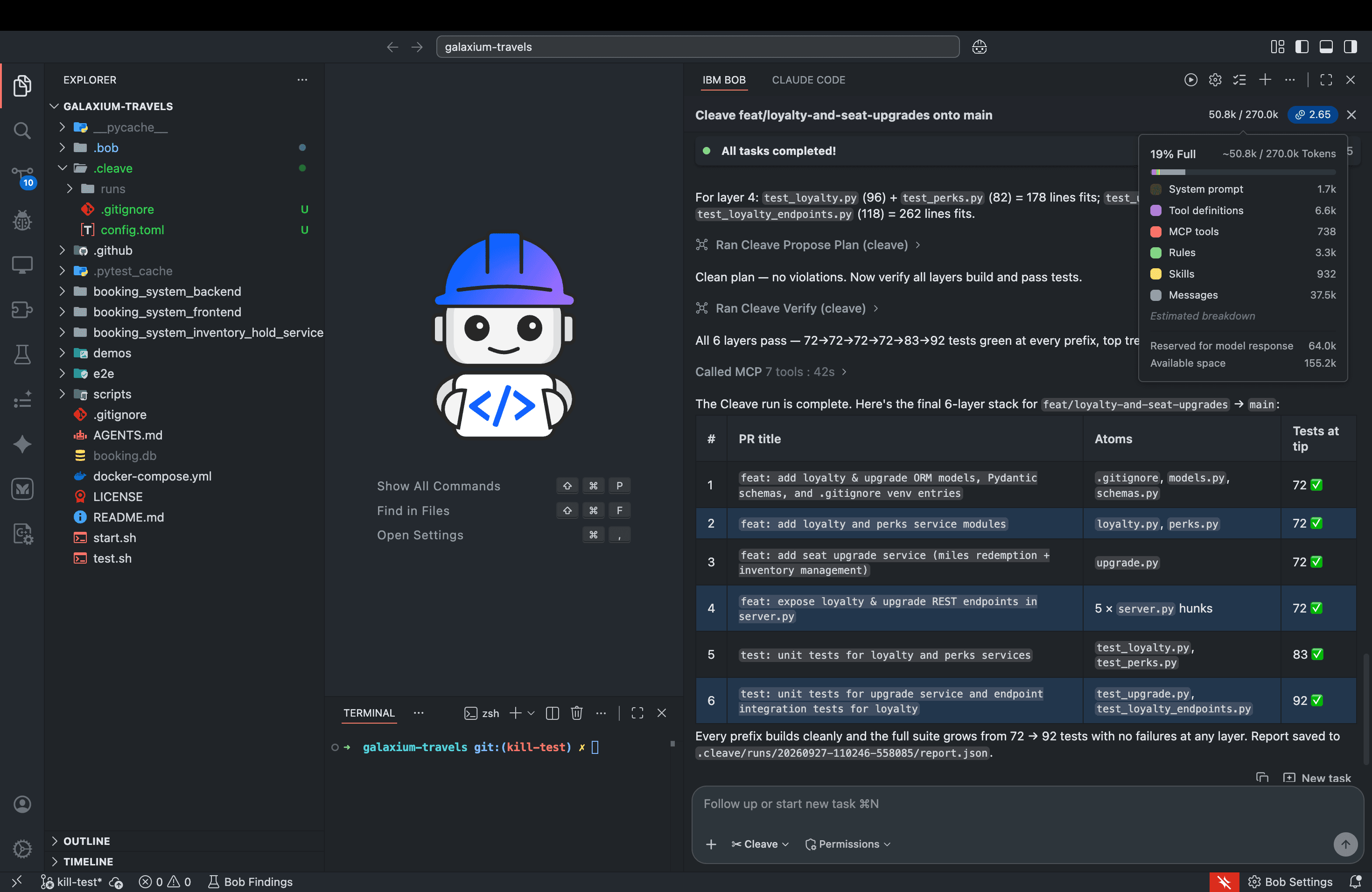Open the Permissions dropdown
The image size is (1372, 892).
click(x=848, y=843)
